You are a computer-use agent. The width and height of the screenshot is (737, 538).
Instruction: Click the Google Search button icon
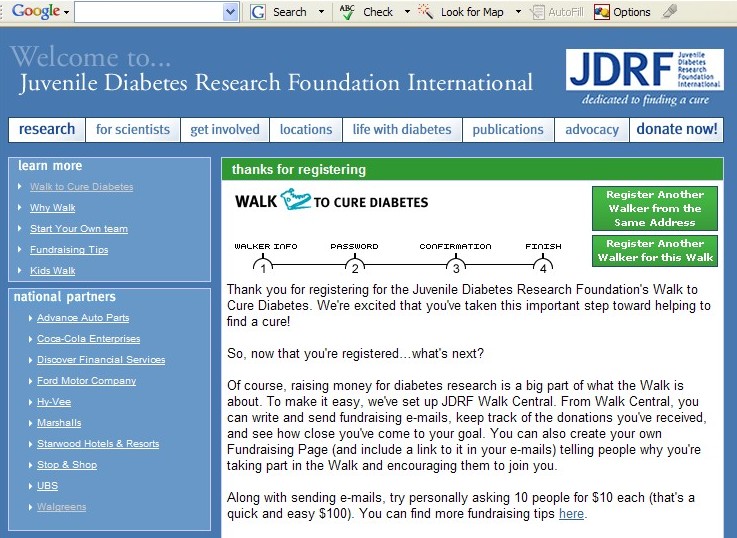click(x=258, y=12)
